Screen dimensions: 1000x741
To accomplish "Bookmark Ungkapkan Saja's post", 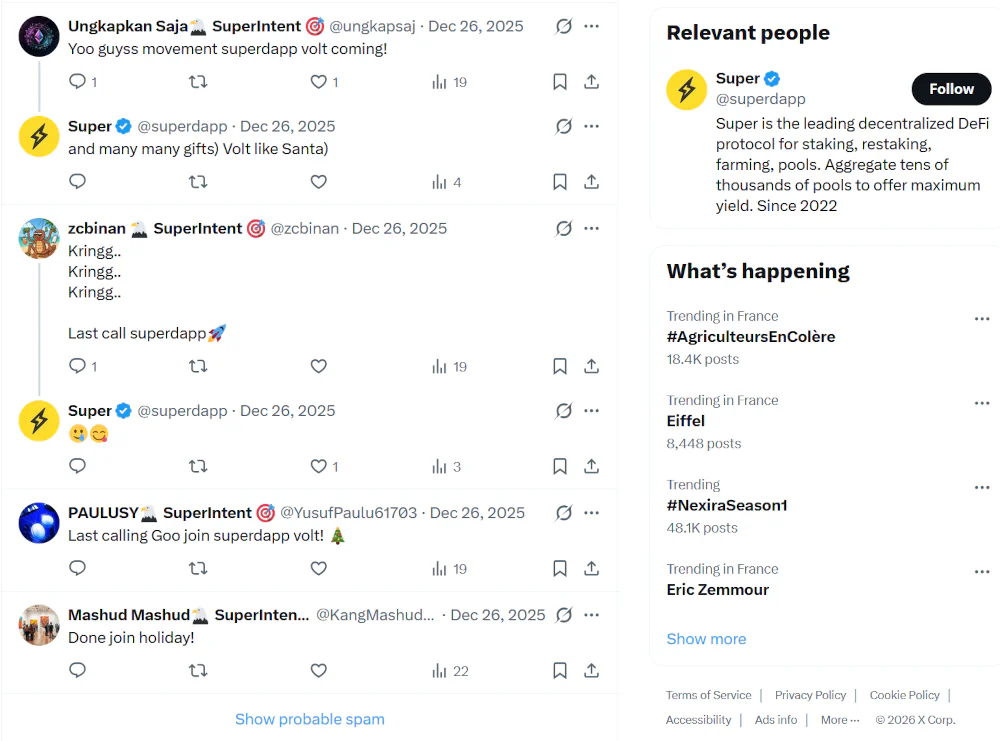I will click(560, 82).
